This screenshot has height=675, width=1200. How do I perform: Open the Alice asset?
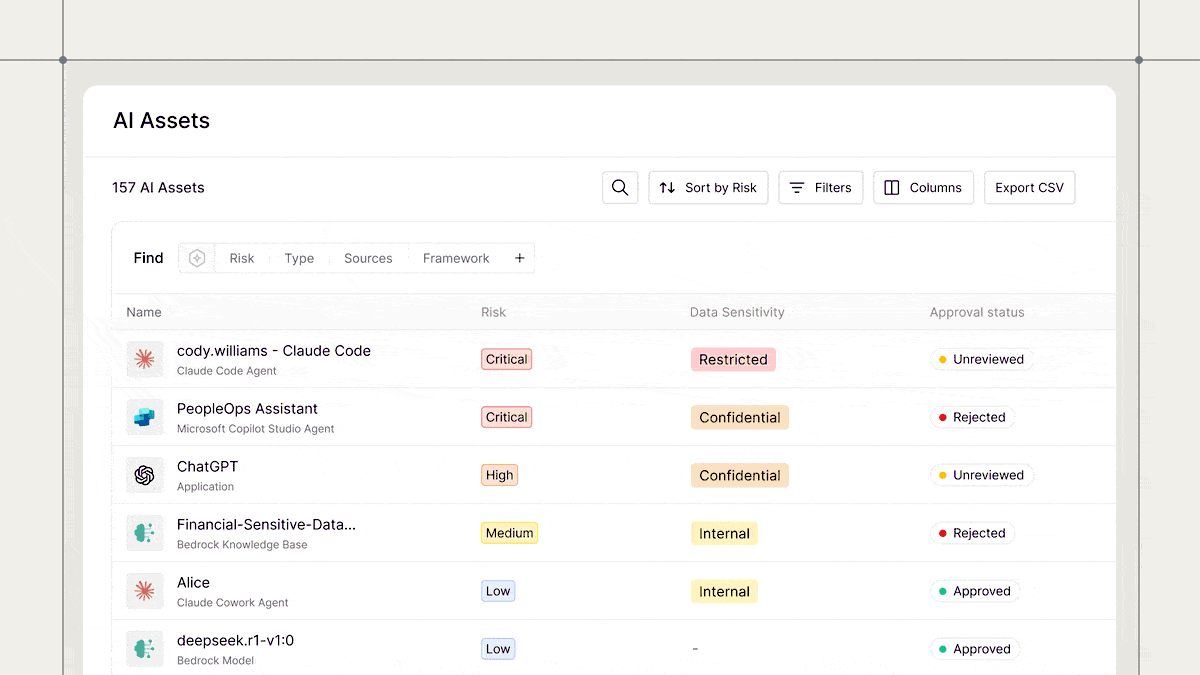pos(193,583)
